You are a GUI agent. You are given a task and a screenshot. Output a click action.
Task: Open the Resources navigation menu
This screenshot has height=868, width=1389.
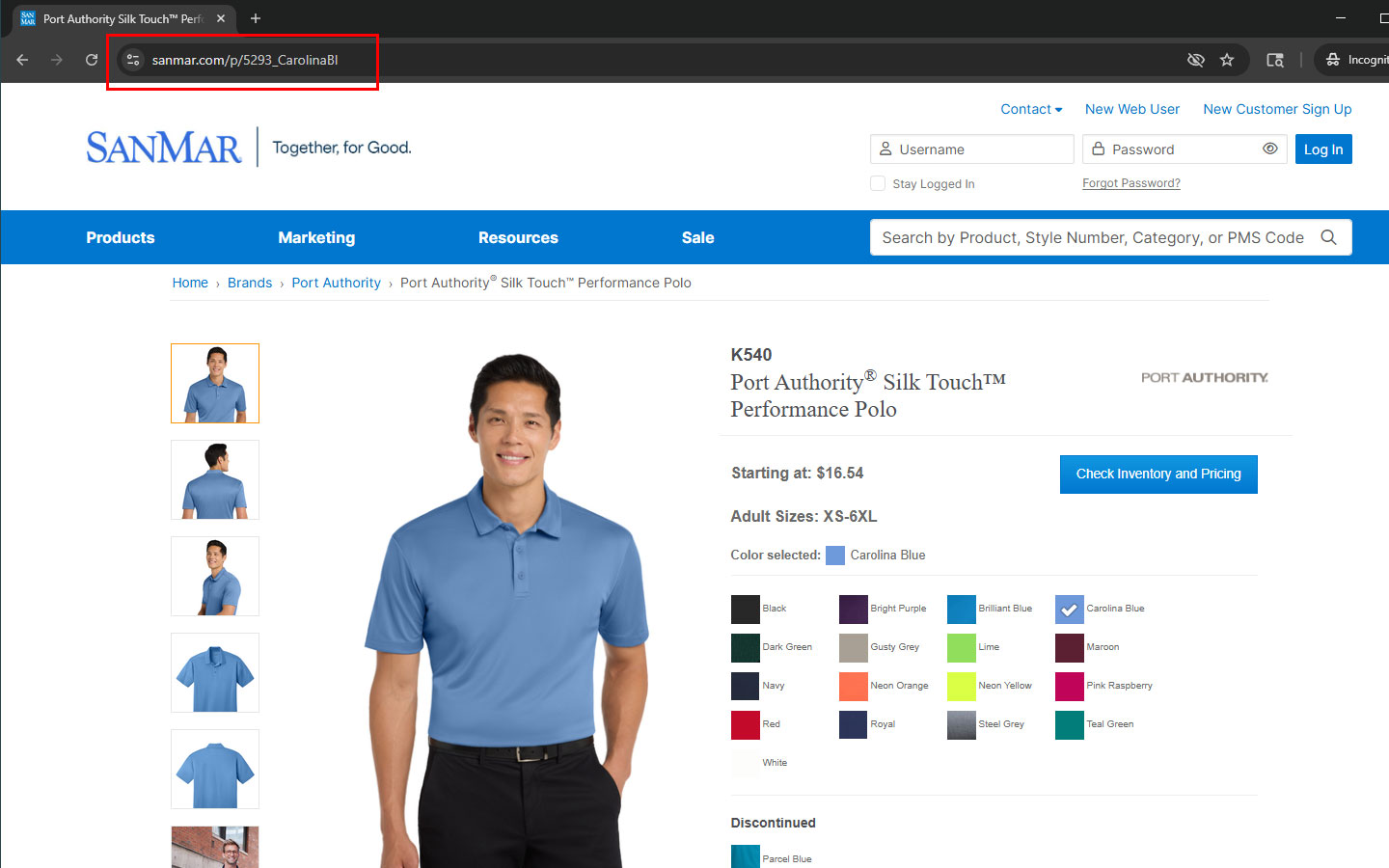(518, 237)
